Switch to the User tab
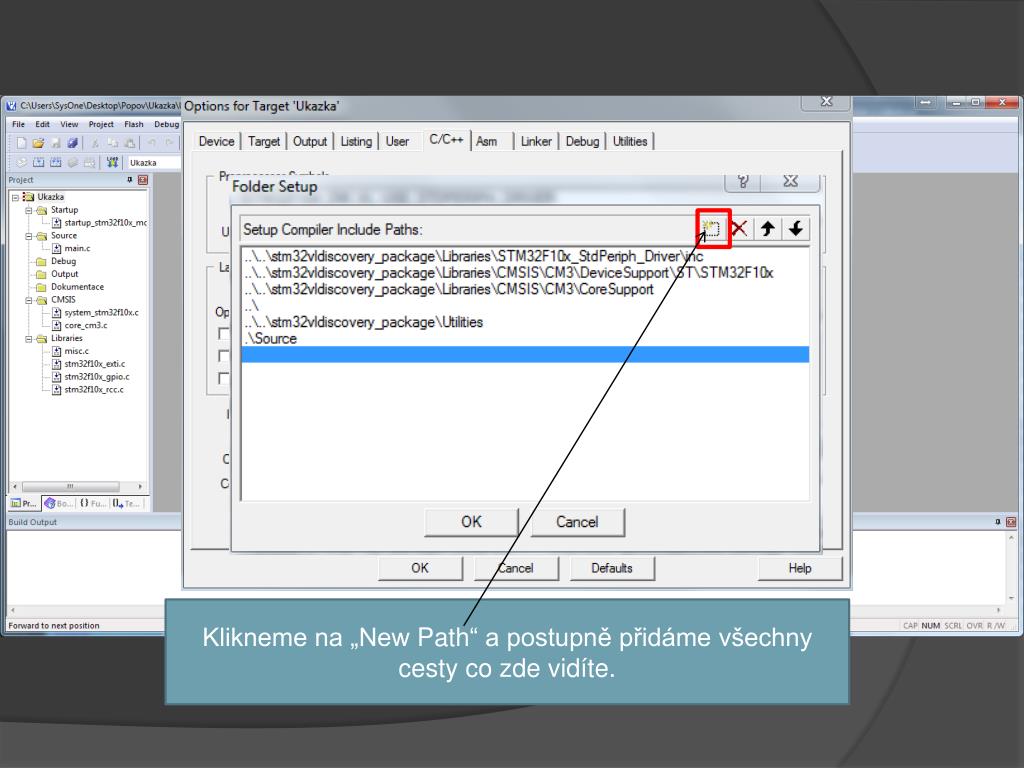The width and height of the screenshot is (1024, 768). (x=397, y=142)
